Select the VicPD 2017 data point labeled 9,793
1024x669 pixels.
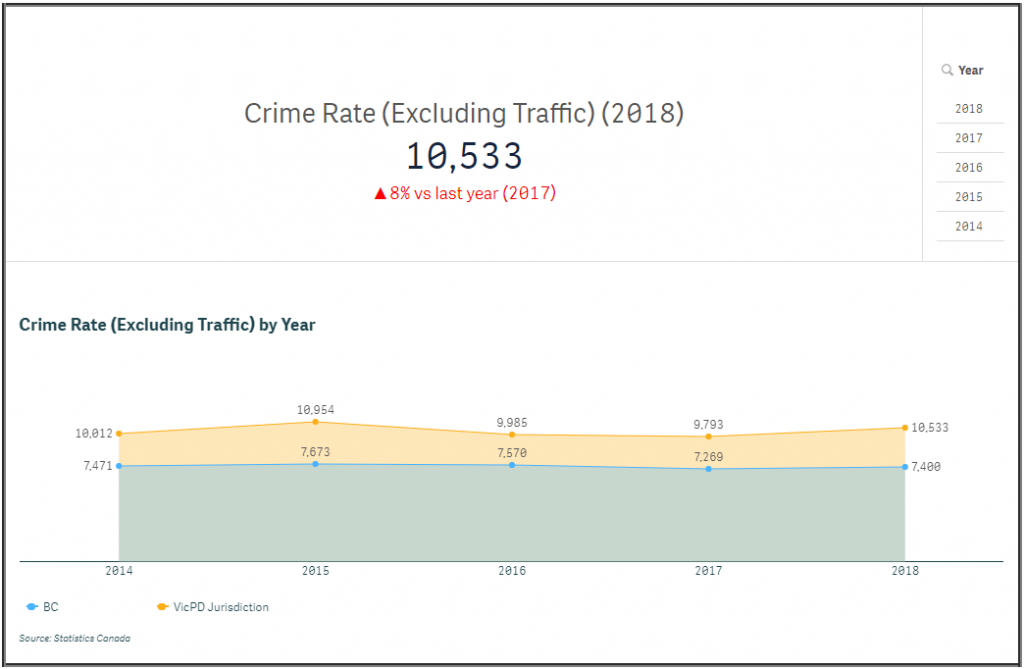[x=708, y=436]
